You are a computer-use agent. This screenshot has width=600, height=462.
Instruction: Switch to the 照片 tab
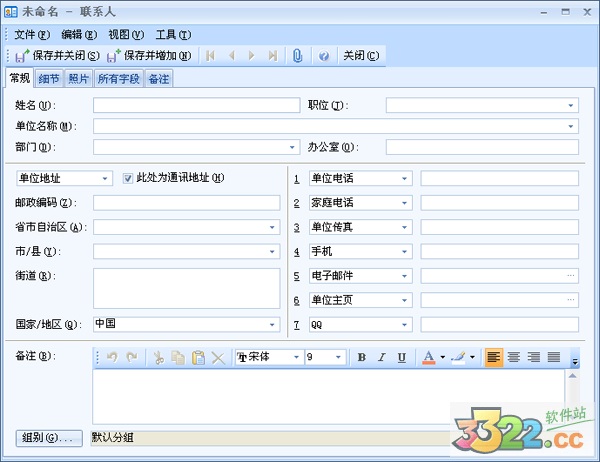click(78, 79)
